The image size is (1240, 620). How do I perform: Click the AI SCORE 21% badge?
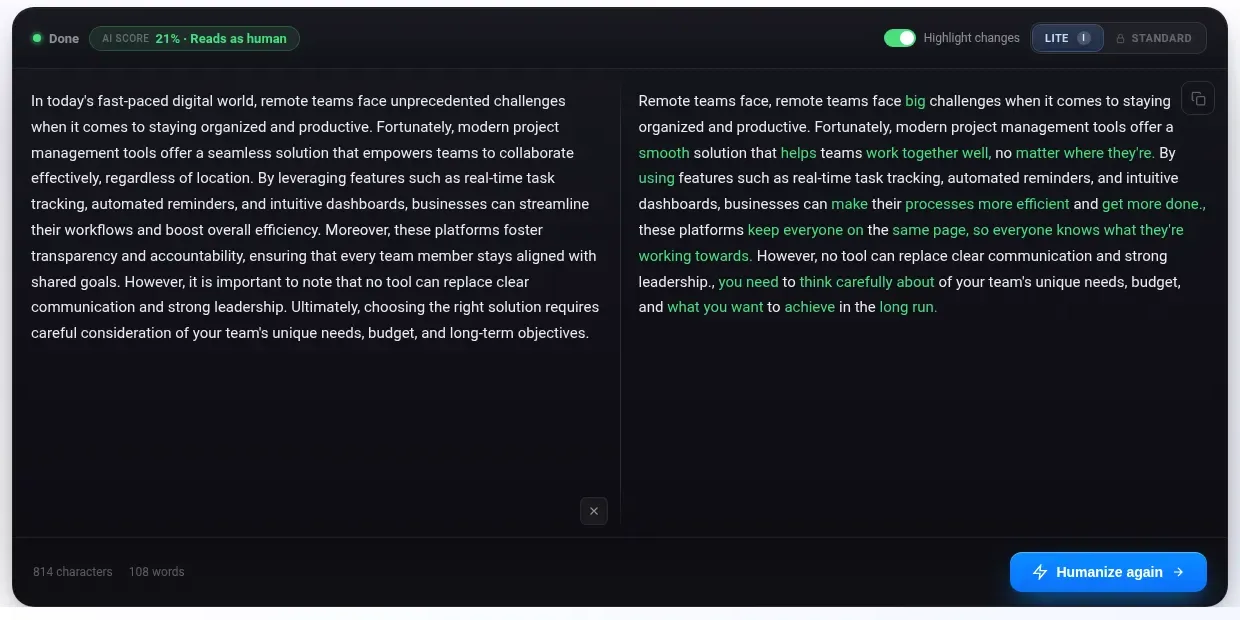pos(194,39)
